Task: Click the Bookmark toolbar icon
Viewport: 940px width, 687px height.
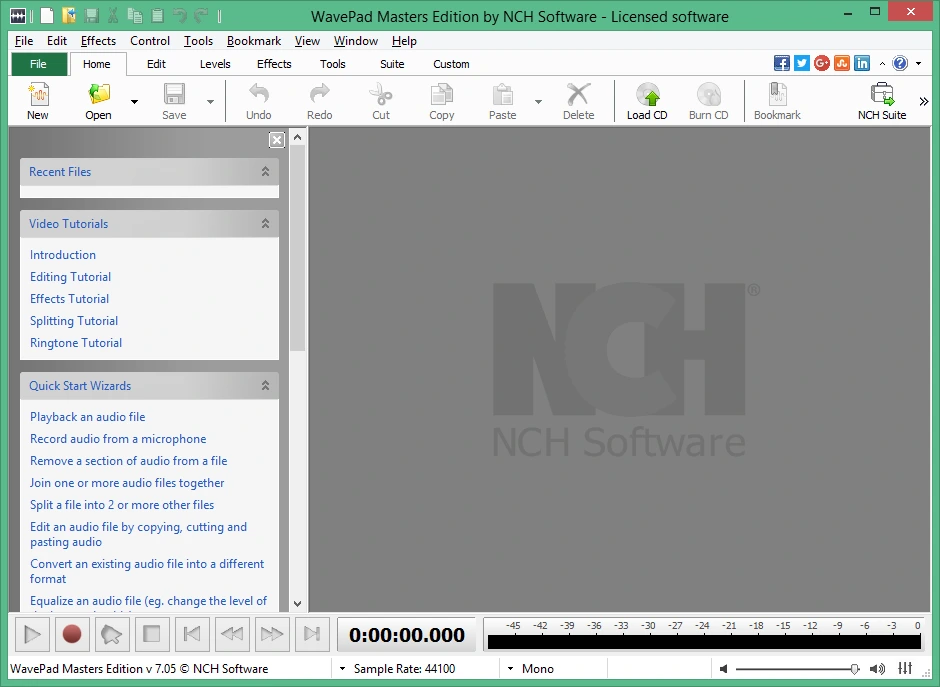Action: click(778, 95)
